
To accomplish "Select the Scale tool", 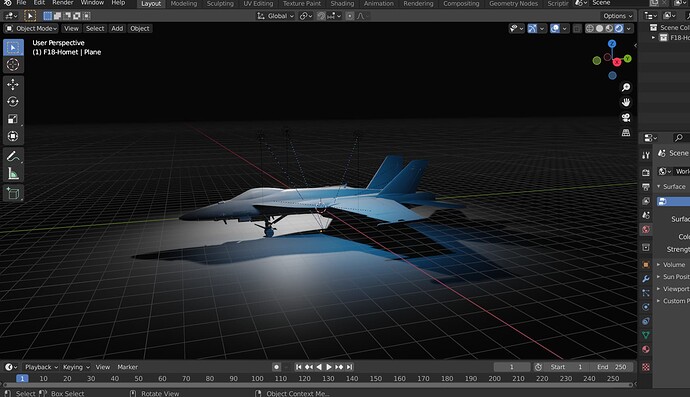I will click(x=13, y=119).
